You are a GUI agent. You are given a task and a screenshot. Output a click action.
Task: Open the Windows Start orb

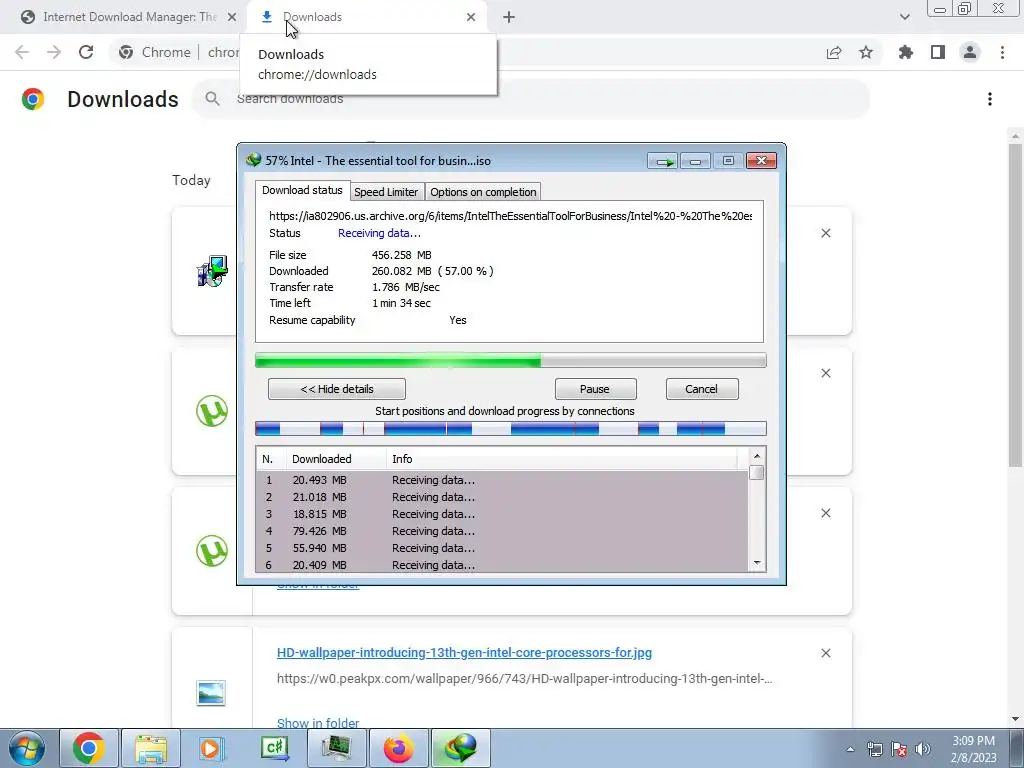(x=27, y=748)
